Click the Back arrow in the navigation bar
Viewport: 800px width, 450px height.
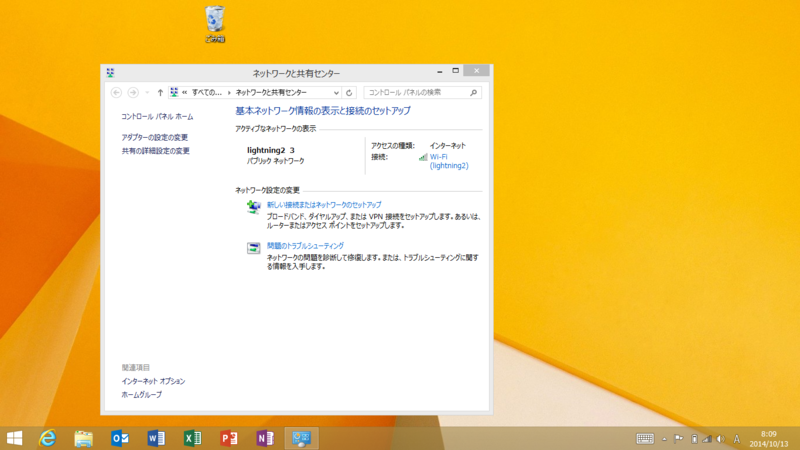[116, 92]
